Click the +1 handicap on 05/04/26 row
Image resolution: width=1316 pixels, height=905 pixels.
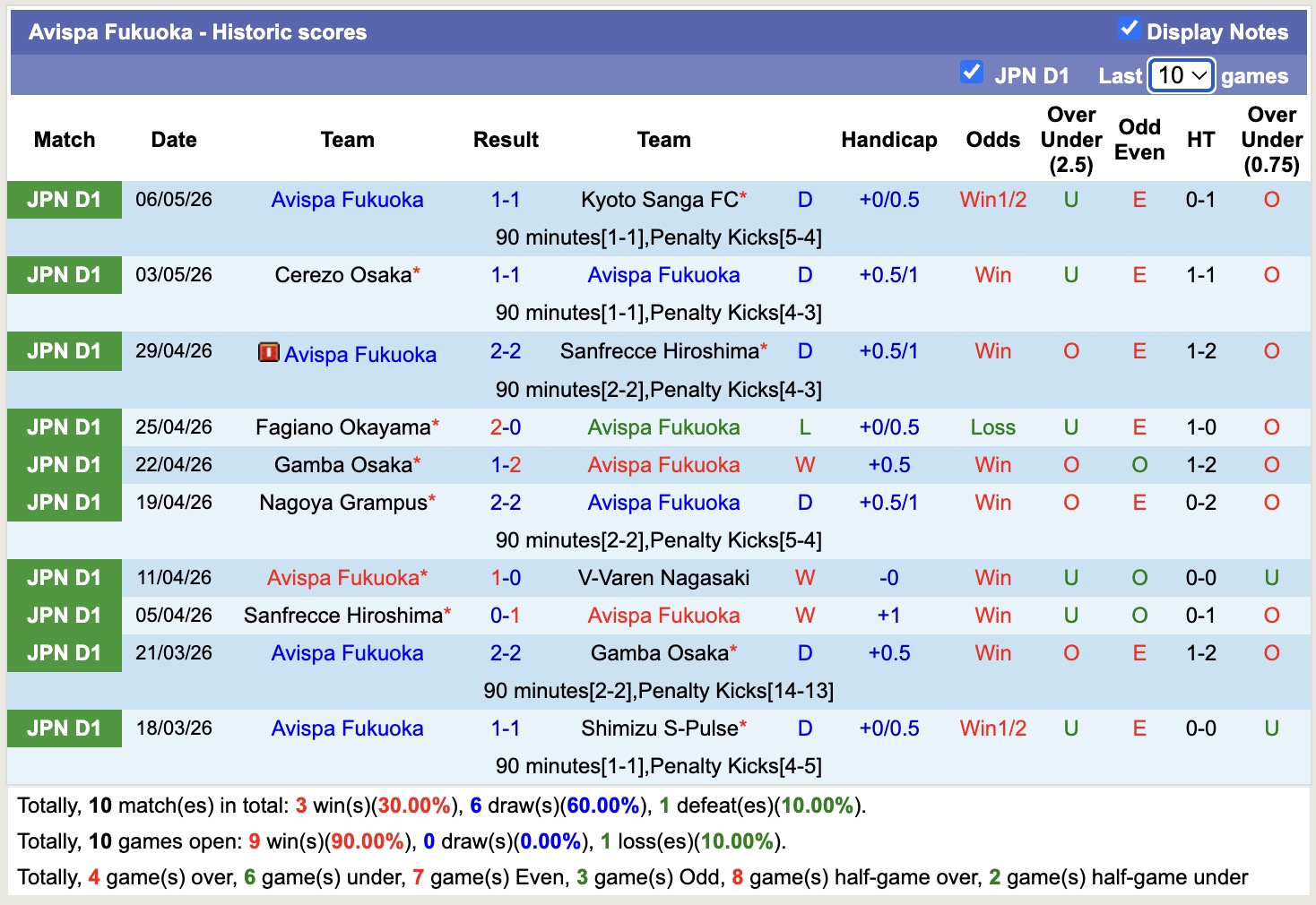pos(888,616)
